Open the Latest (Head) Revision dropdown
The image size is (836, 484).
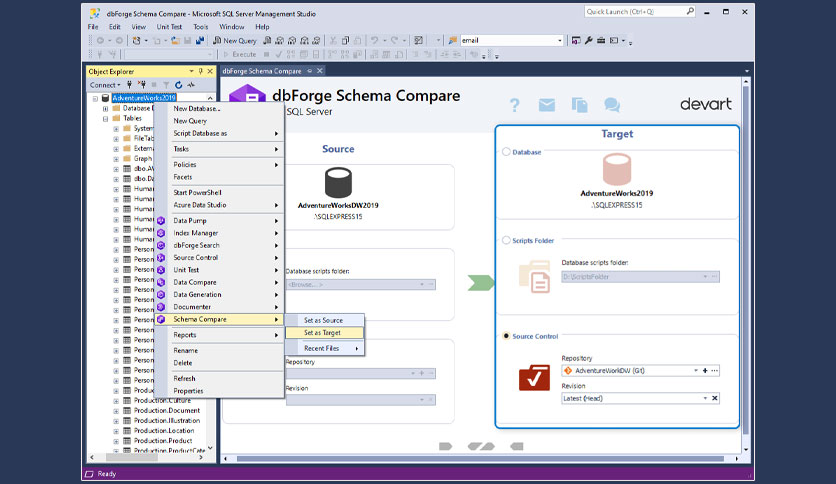705,398
